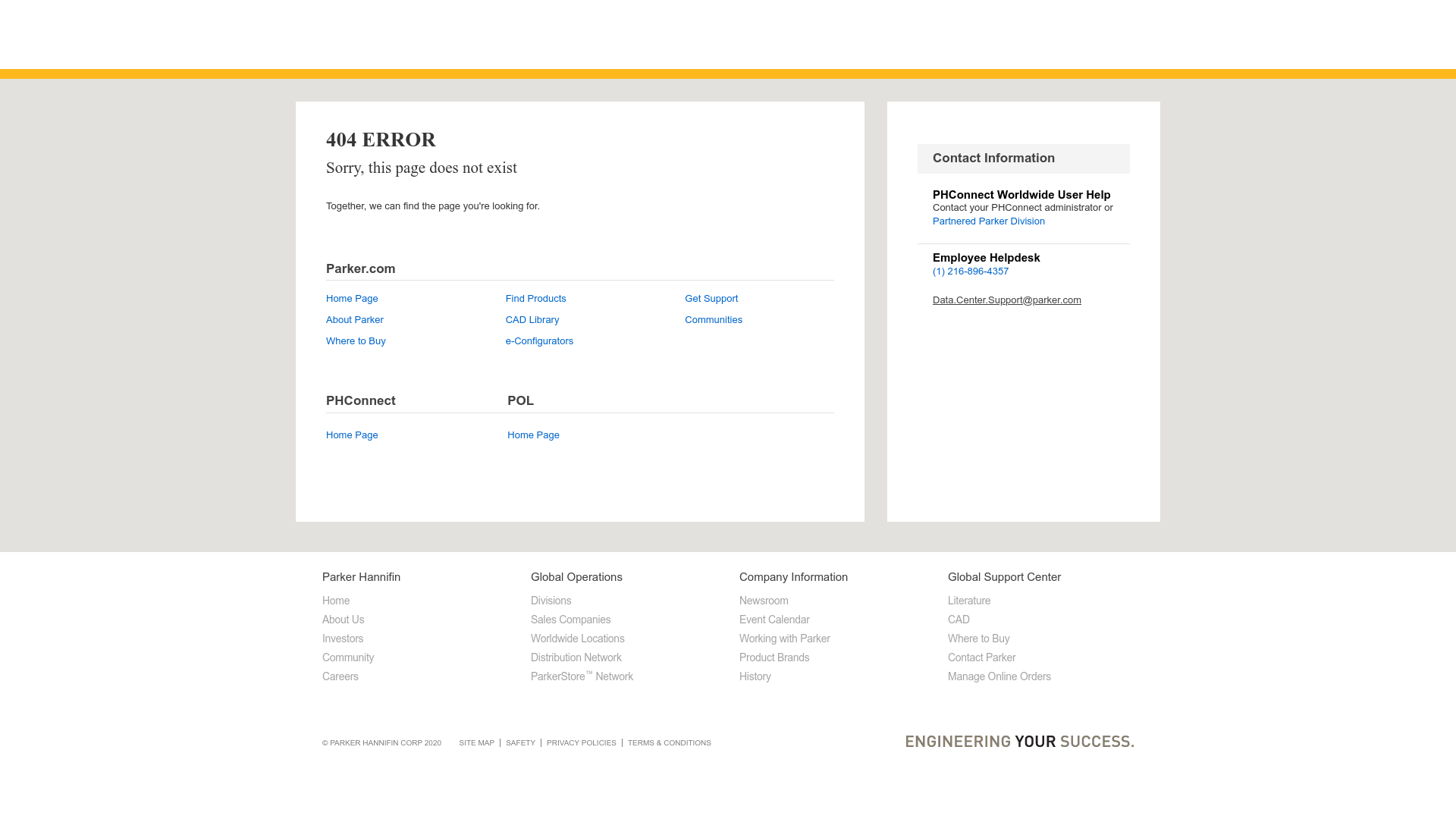Open the Find Products link

[536, 299]
